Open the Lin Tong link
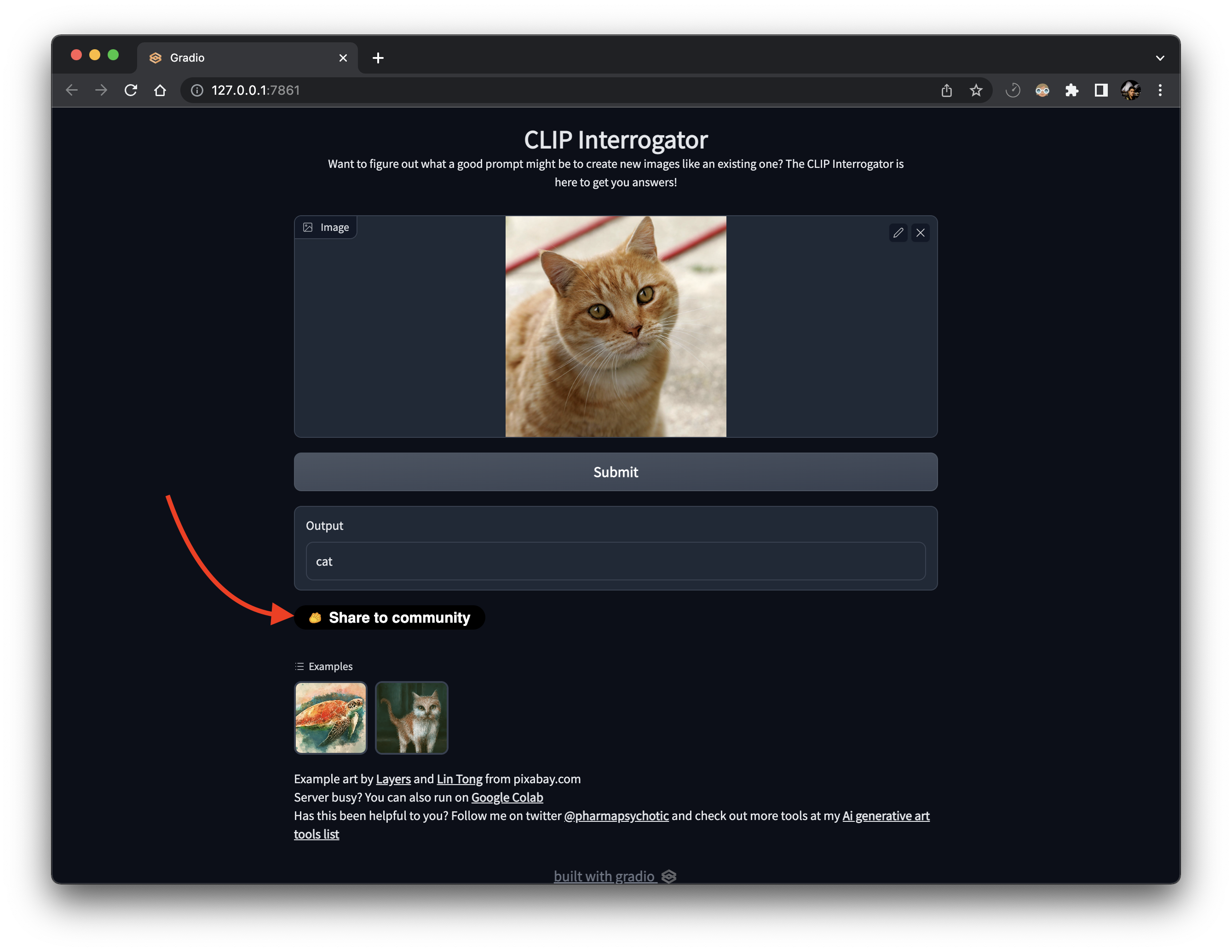This screenshot has height=952, width=1232. point(459,779)
